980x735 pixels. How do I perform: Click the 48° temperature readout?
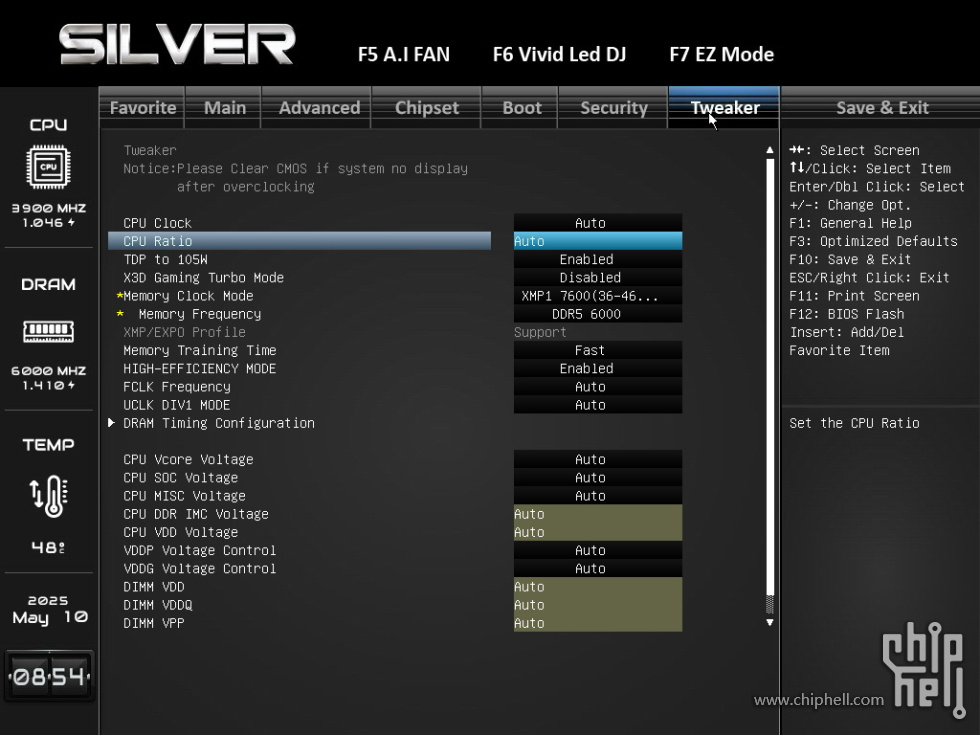[x=48, y=548]
